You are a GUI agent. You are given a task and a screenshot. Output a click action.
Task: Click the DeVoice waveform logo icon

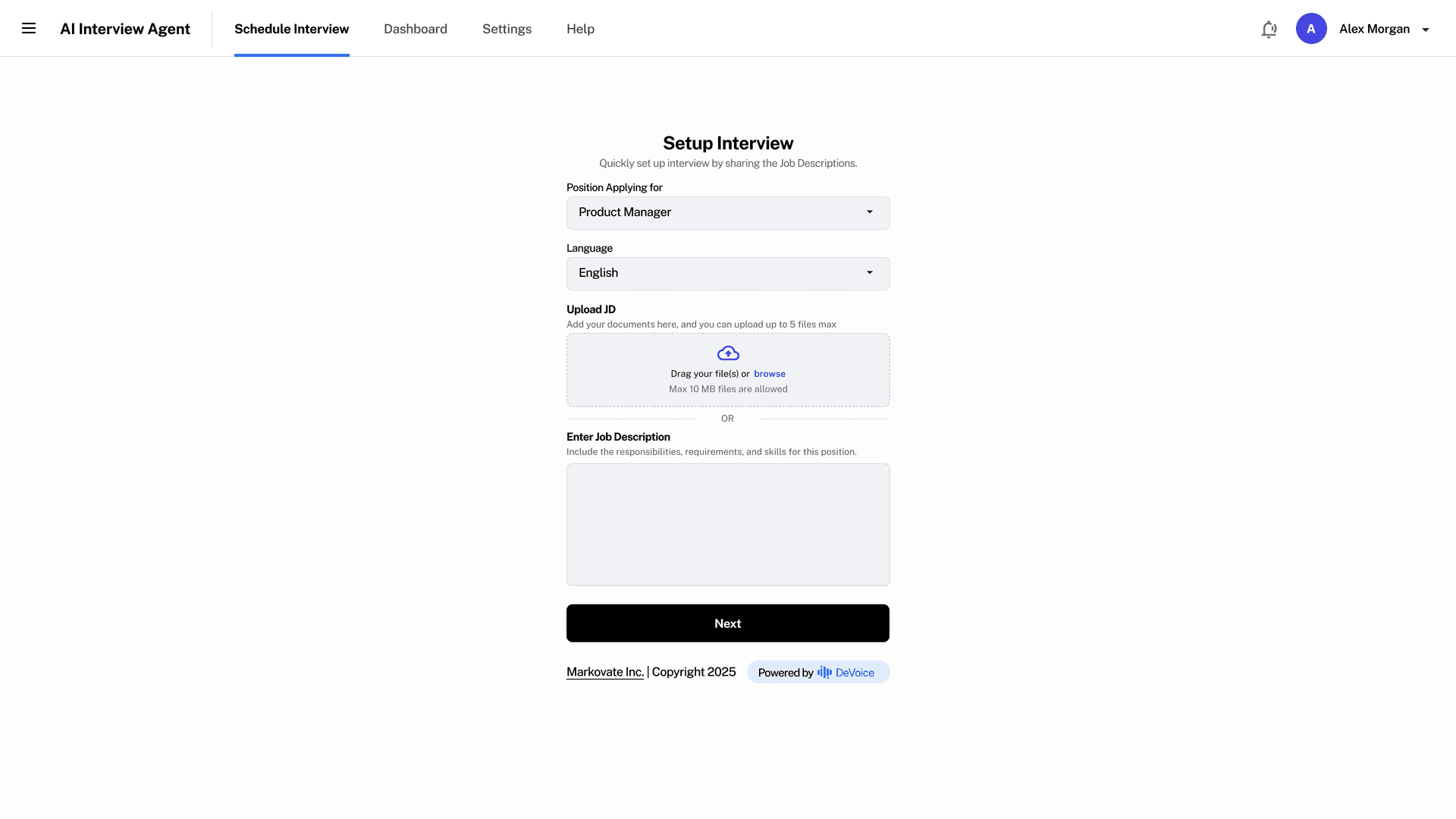824,673
